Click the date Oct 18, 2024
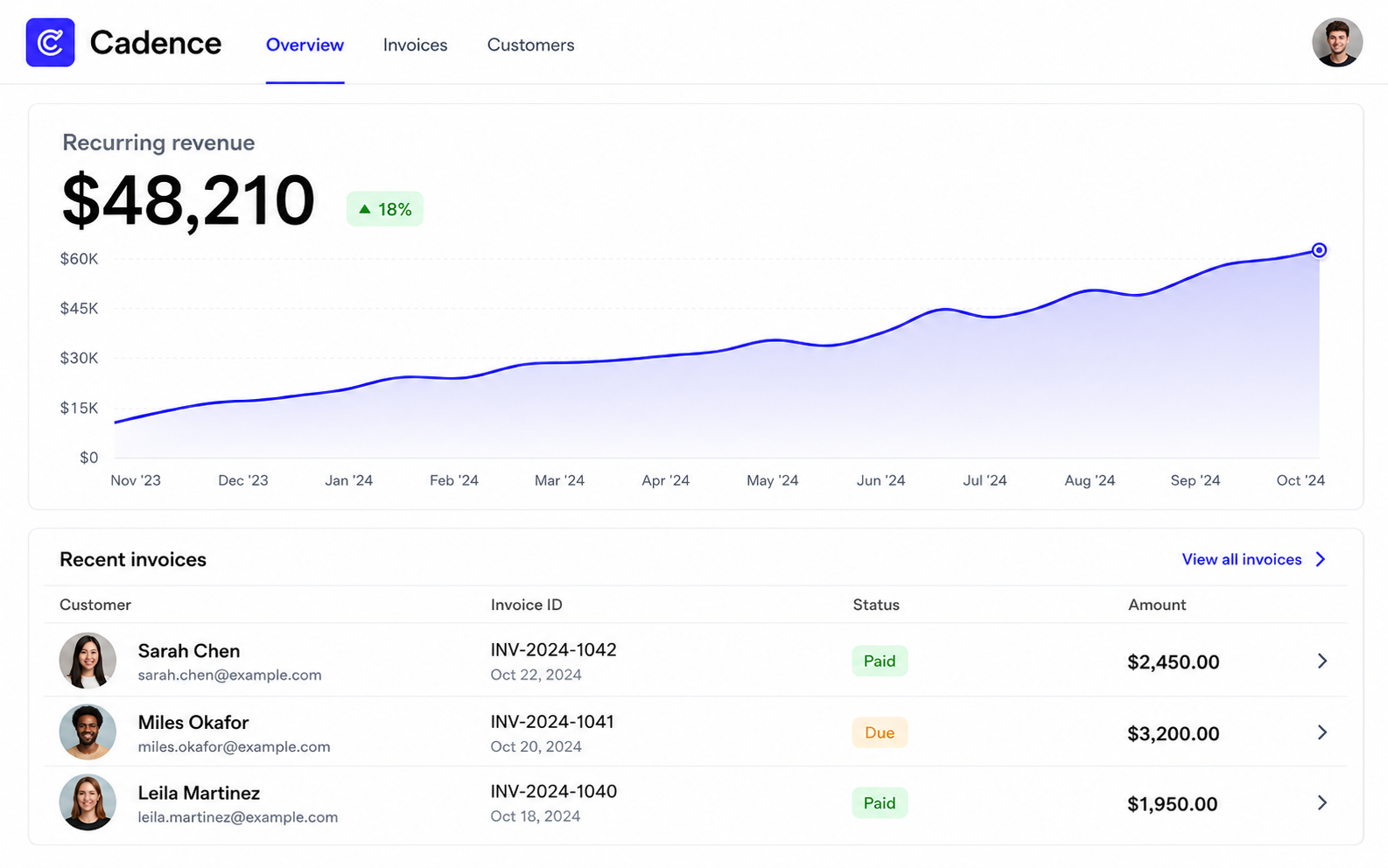The height and width of the screenshot is (868, 1388). [535, 816]
